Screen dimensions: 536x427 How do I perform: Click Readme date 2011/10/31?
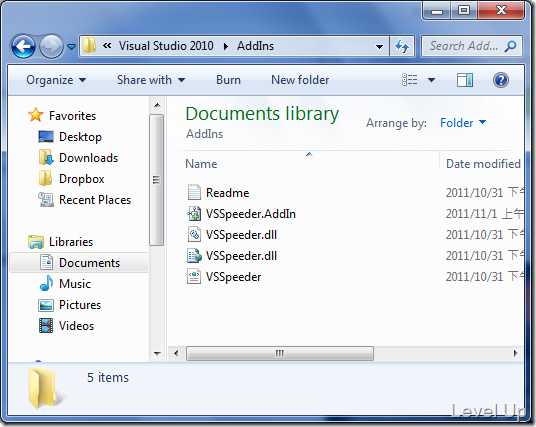click(474, 193)
